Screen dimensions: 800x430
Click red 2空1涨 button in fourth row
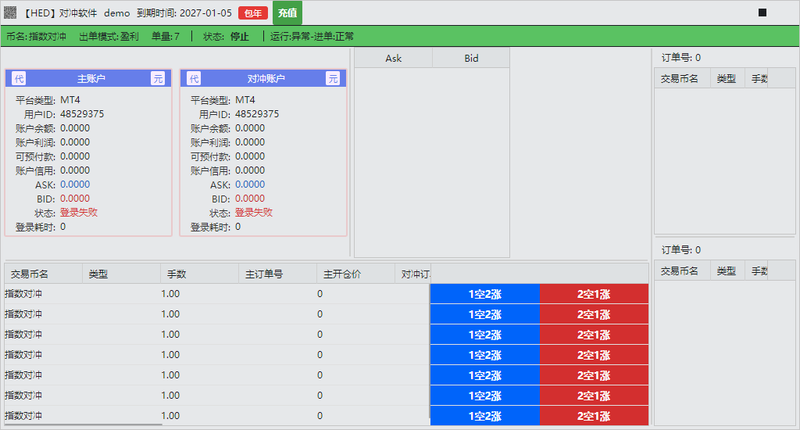[x=594, y=355]
